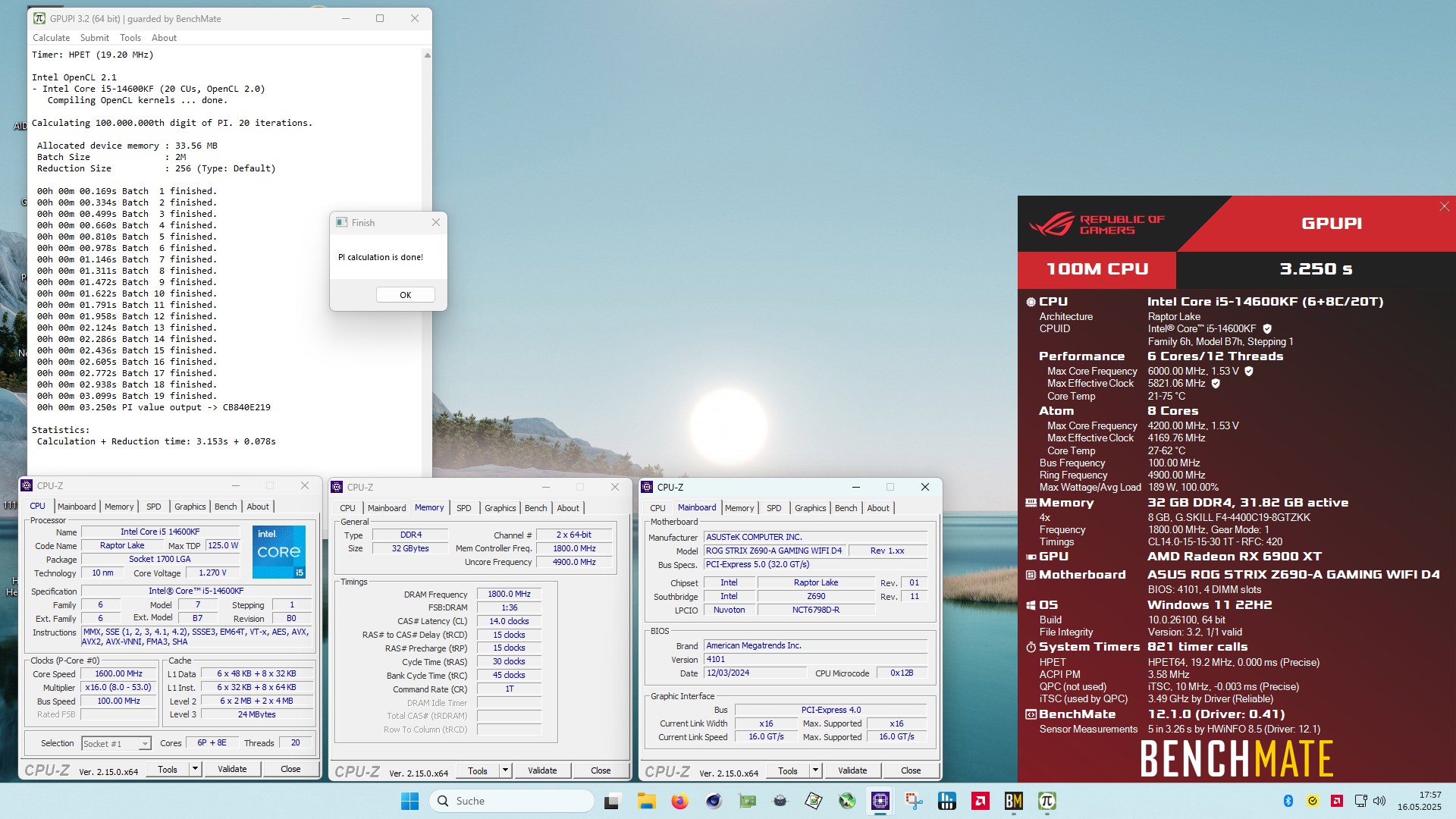This screenshot has width=1456, height=819.
Task: Click the taskbar Suche search field
Action: [512, 801]
